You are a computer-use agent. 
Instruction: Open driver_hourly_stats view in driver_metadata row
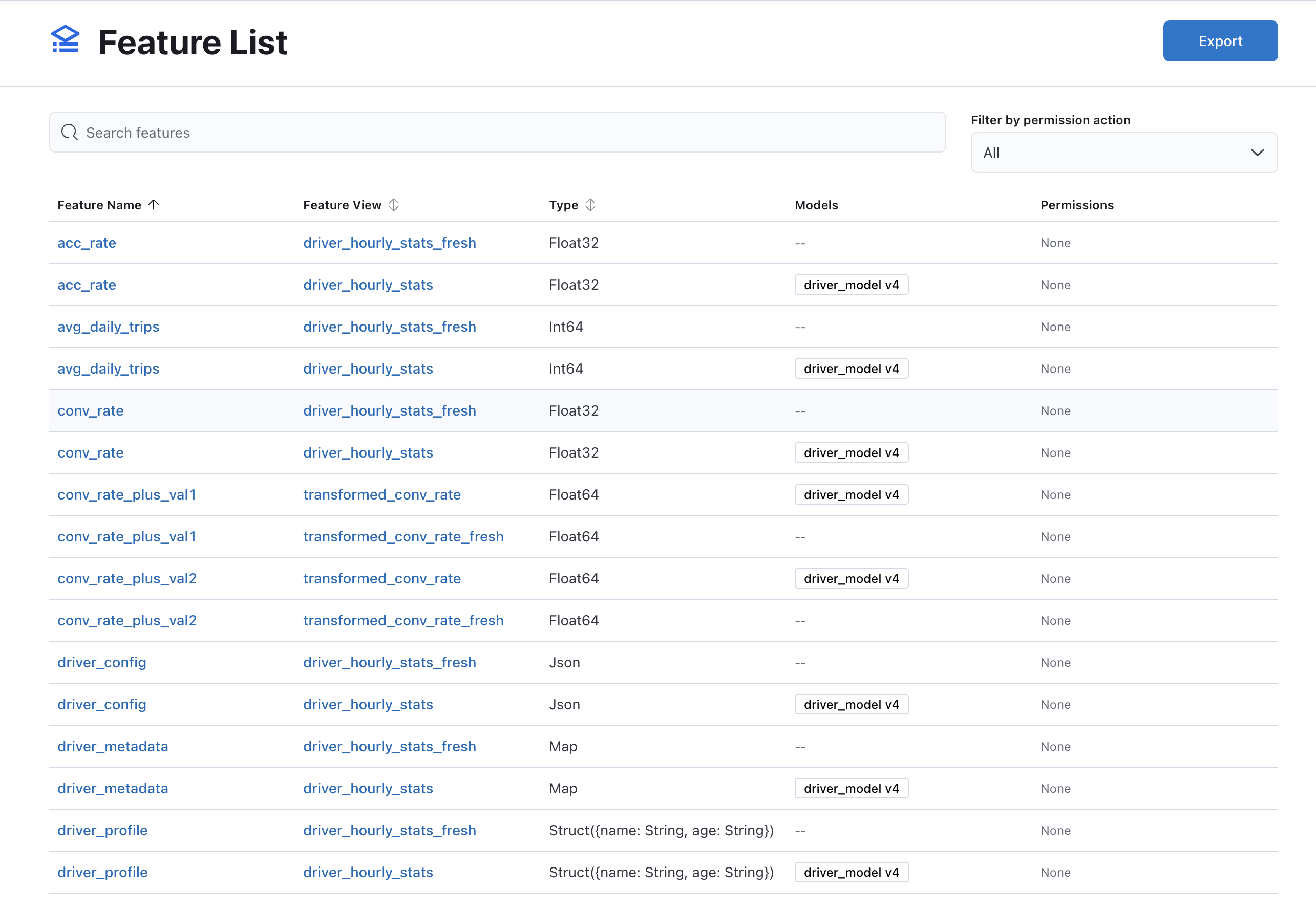368,788
